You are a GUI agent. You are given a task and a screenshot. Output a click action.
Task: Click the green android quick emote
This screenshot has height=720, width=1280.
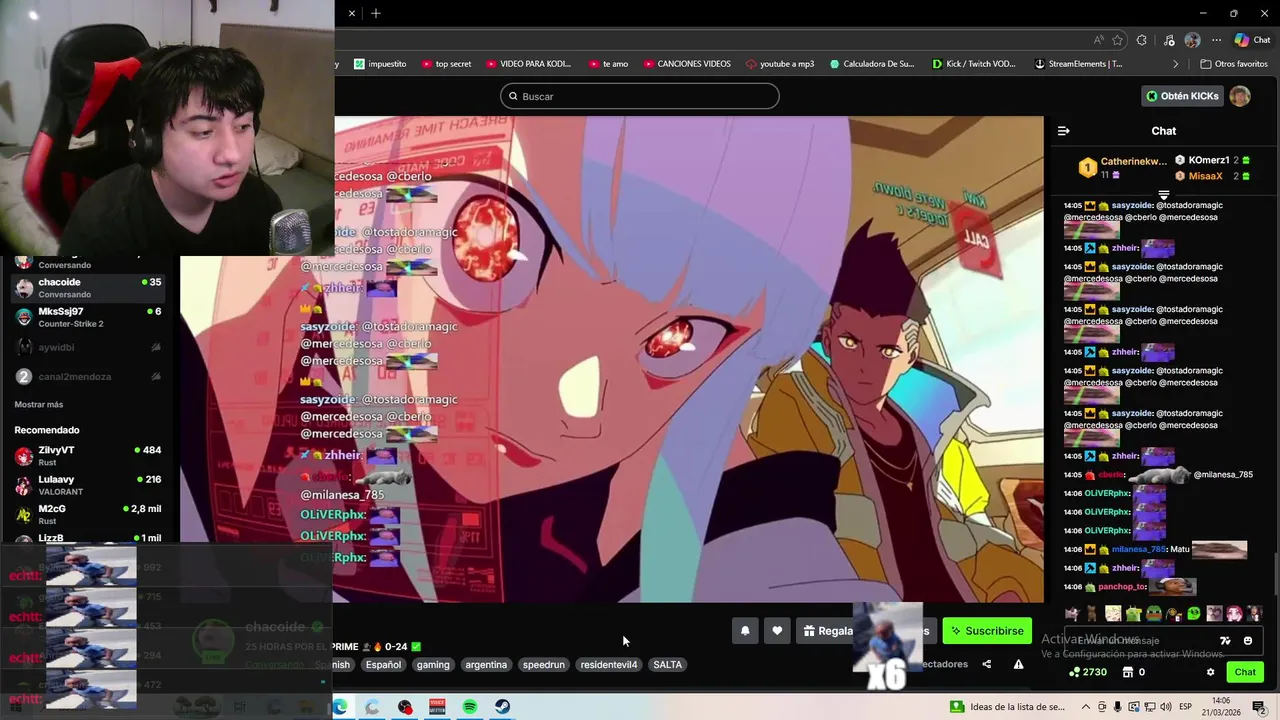[1134, 613]
